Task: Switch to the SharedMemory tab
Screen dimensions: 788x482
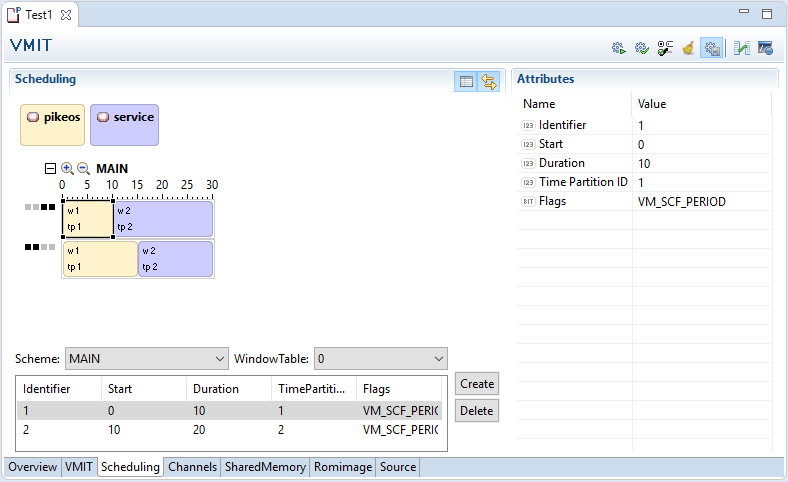Action: coord(265,467)
